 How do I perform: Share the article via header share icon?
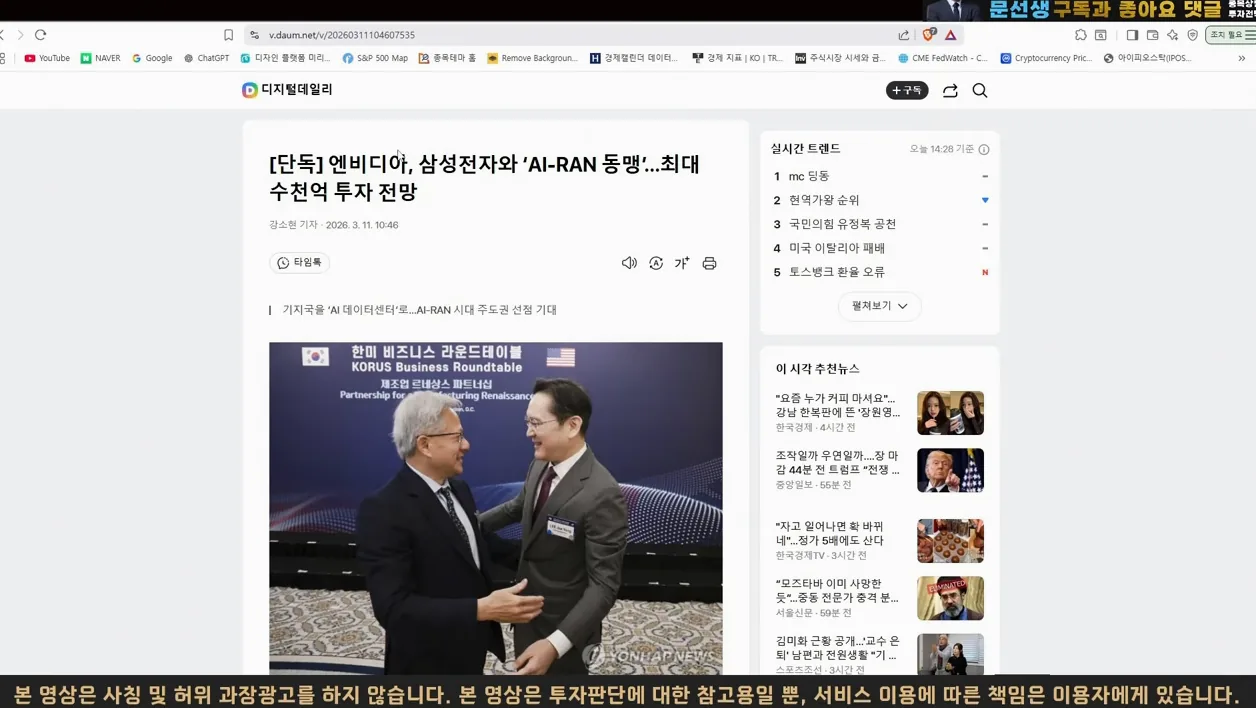[x=950, y=90]
